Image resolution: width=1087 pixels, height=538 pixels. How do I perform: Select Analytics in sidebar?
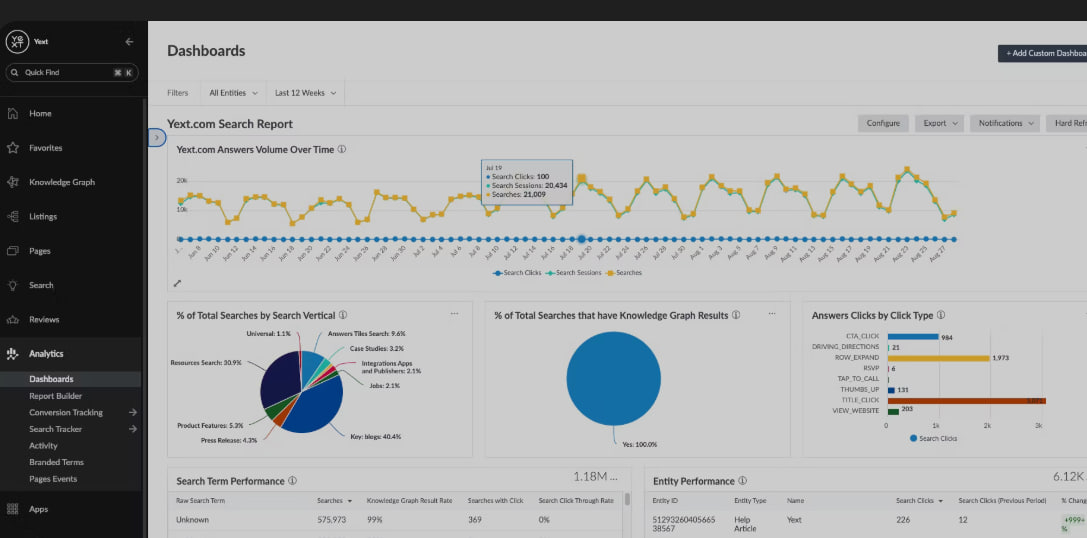46,354
